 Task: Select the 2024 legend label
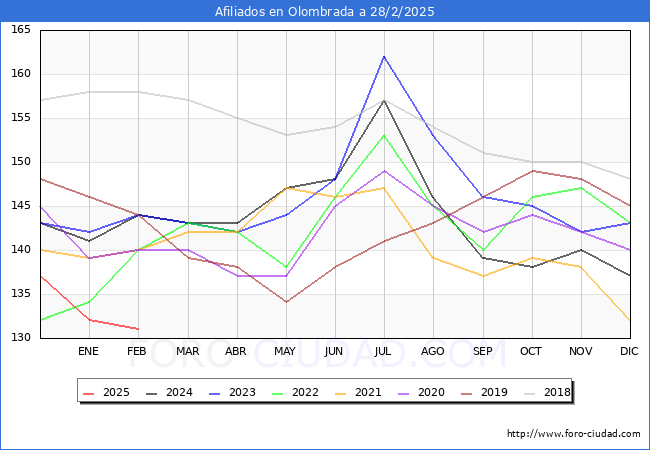pos(179,392)
